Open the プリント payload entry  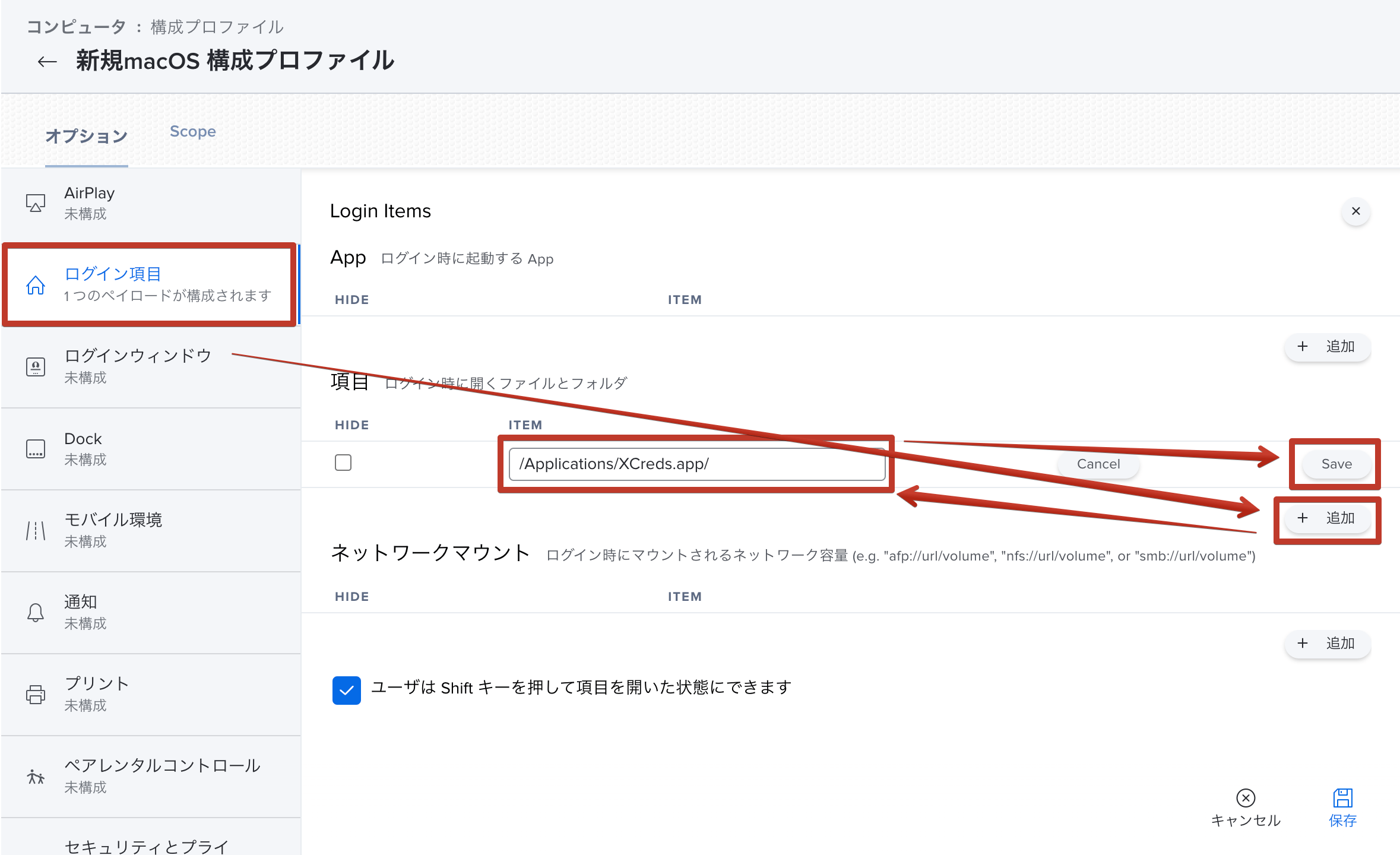pos(151,695)
